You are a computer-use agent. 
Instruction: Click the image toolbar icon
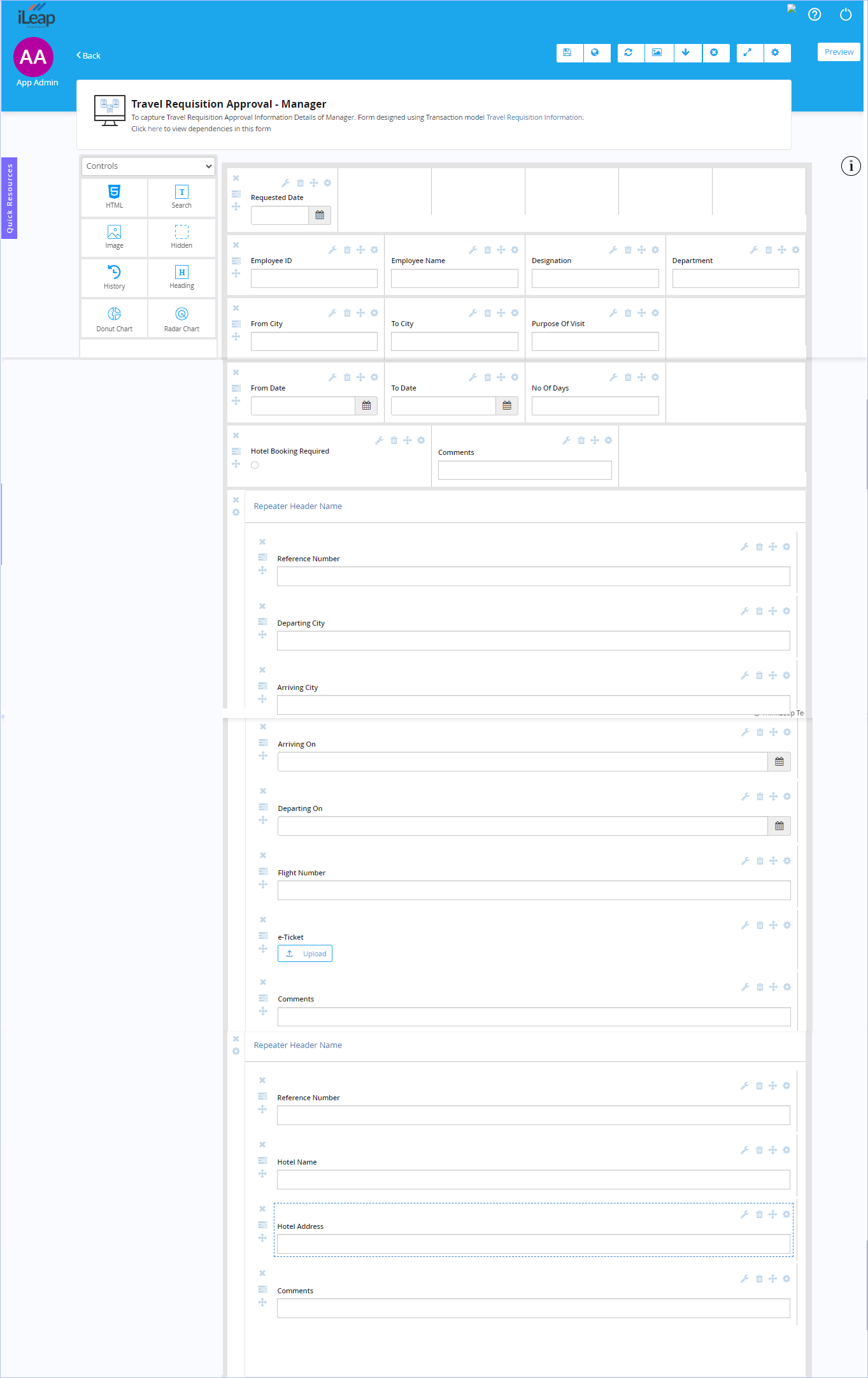(657, 53)
